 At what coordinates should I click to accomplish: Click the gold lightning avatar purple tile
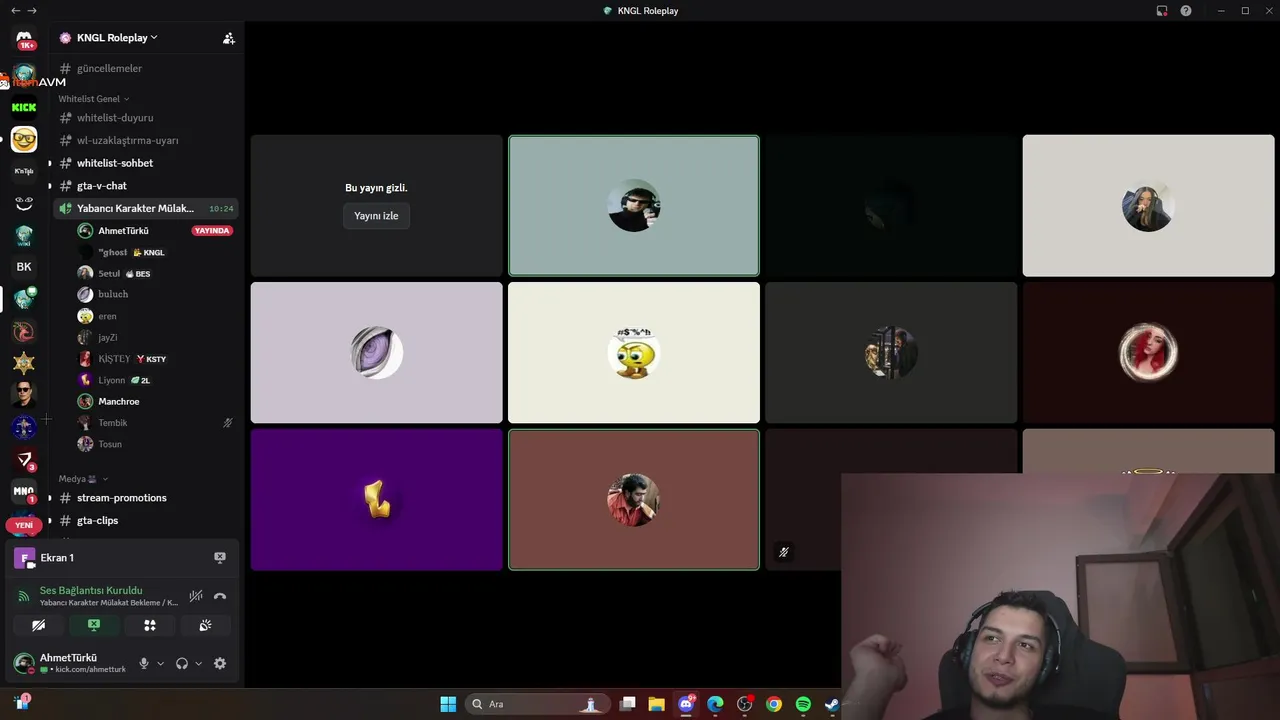pos(376,500)
